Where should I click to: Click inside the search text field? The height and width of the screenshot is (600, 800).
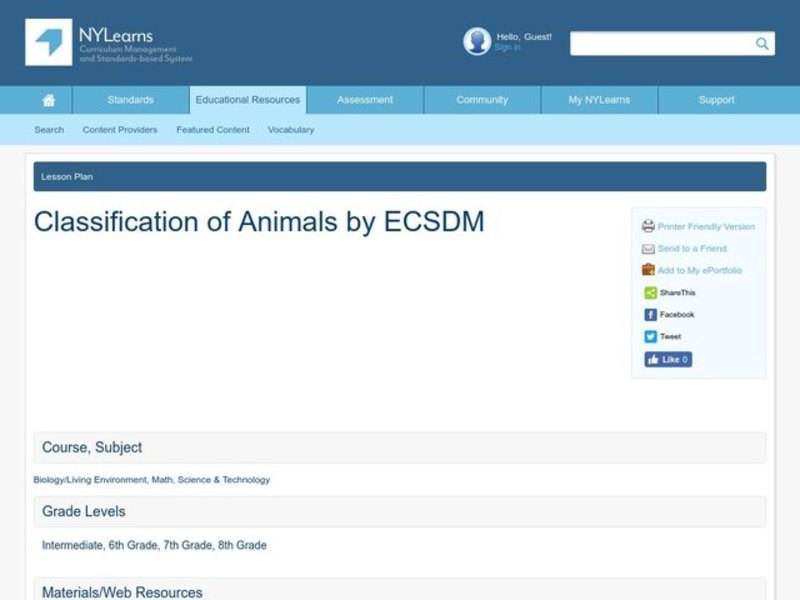click(660, 43)
